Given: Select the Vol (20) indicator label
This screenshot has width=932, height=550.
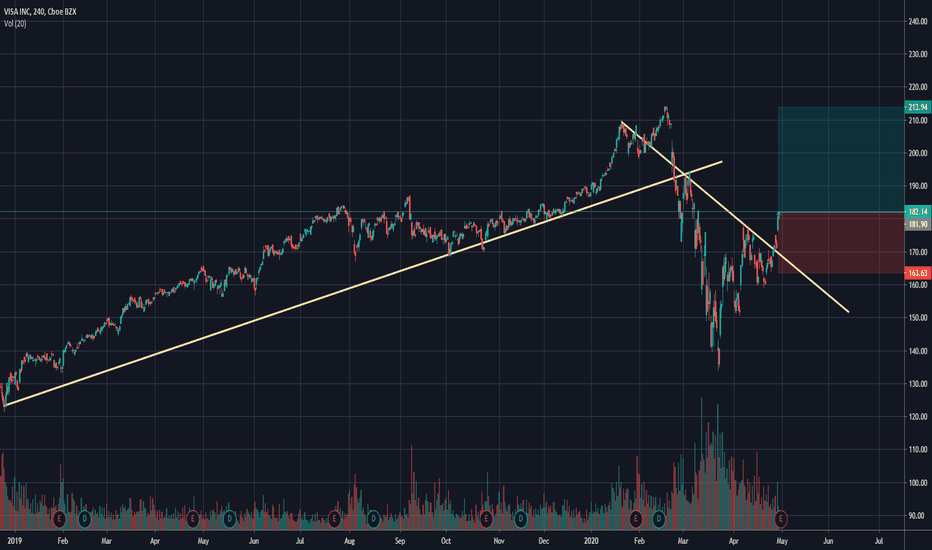Looking at the screenshot, I should point(15,24).
